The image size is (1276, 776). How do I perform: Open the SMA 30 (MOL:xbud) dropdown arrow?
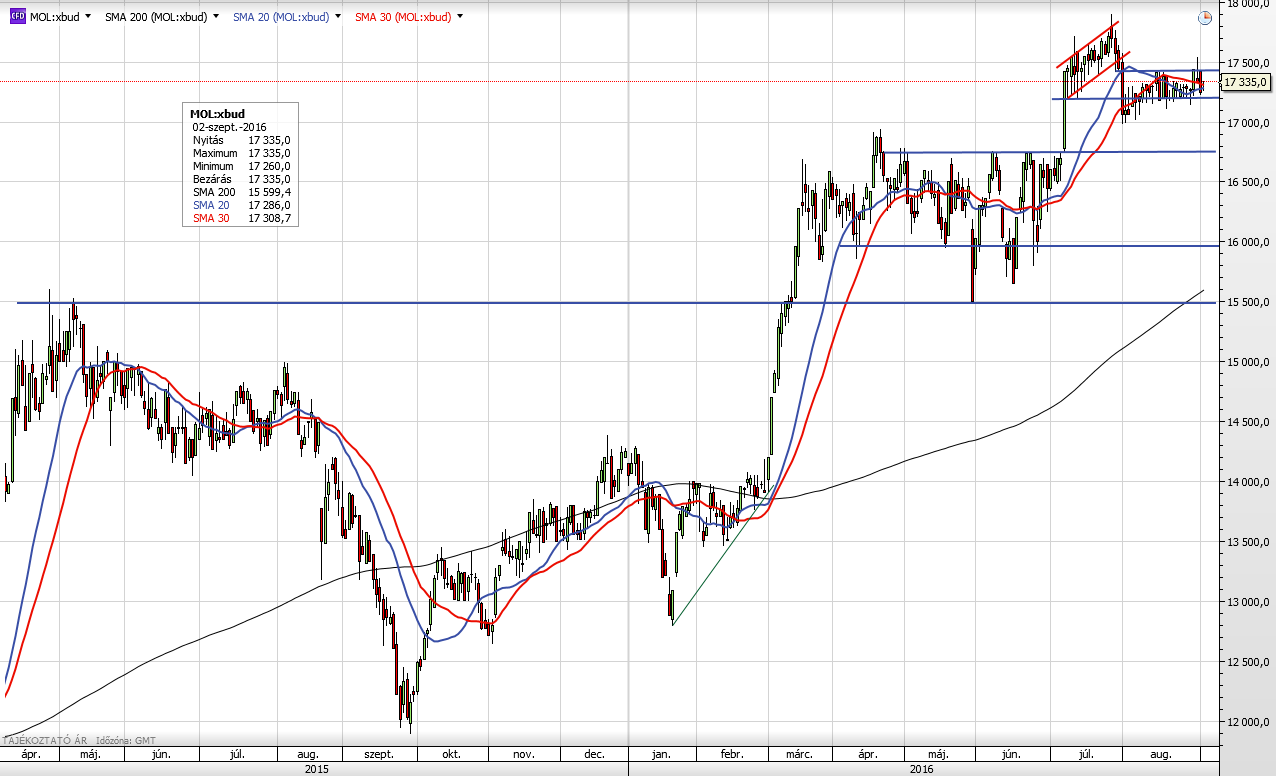tap(461, 17)
